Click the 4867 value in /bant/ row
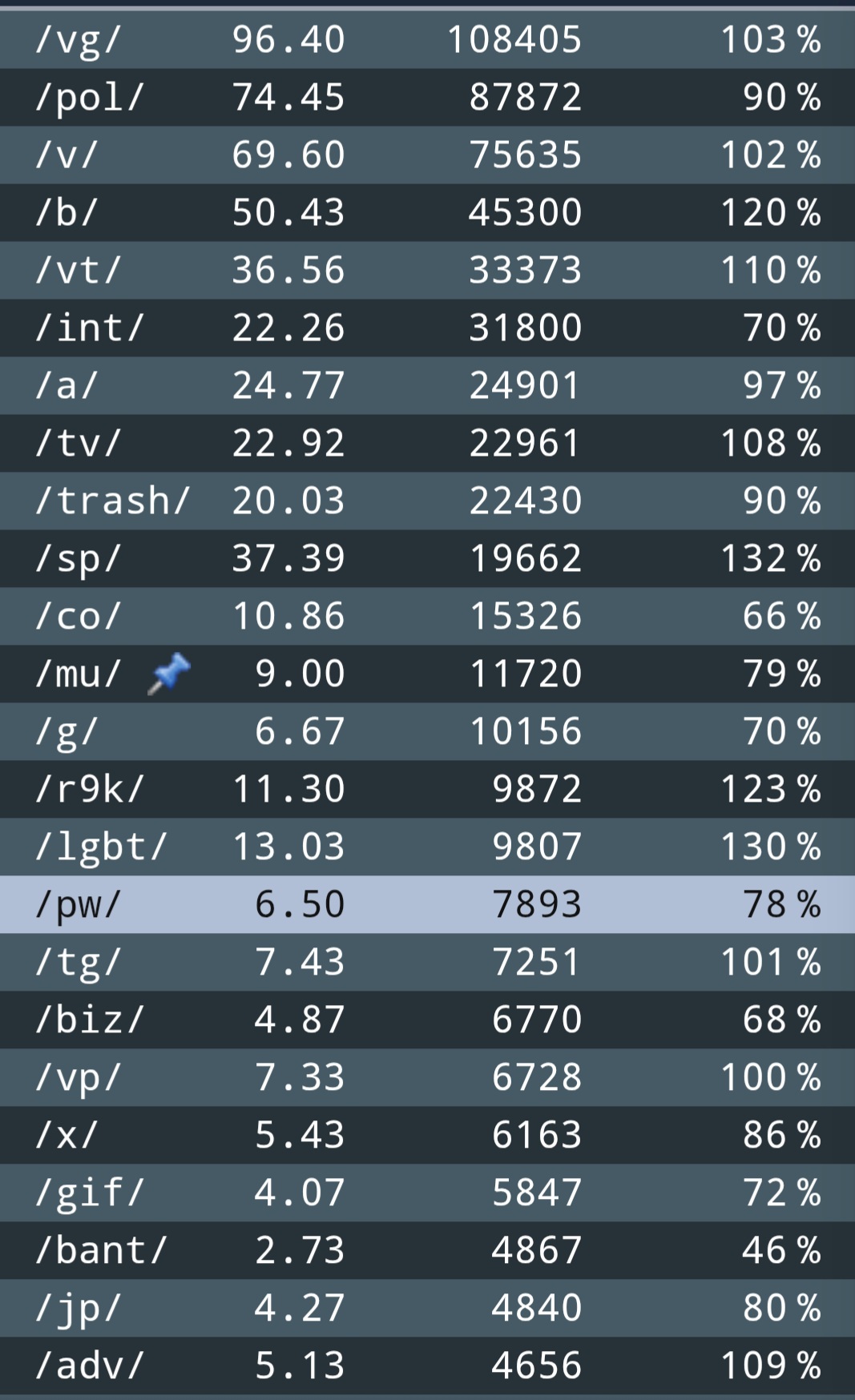 (537, 1251)
